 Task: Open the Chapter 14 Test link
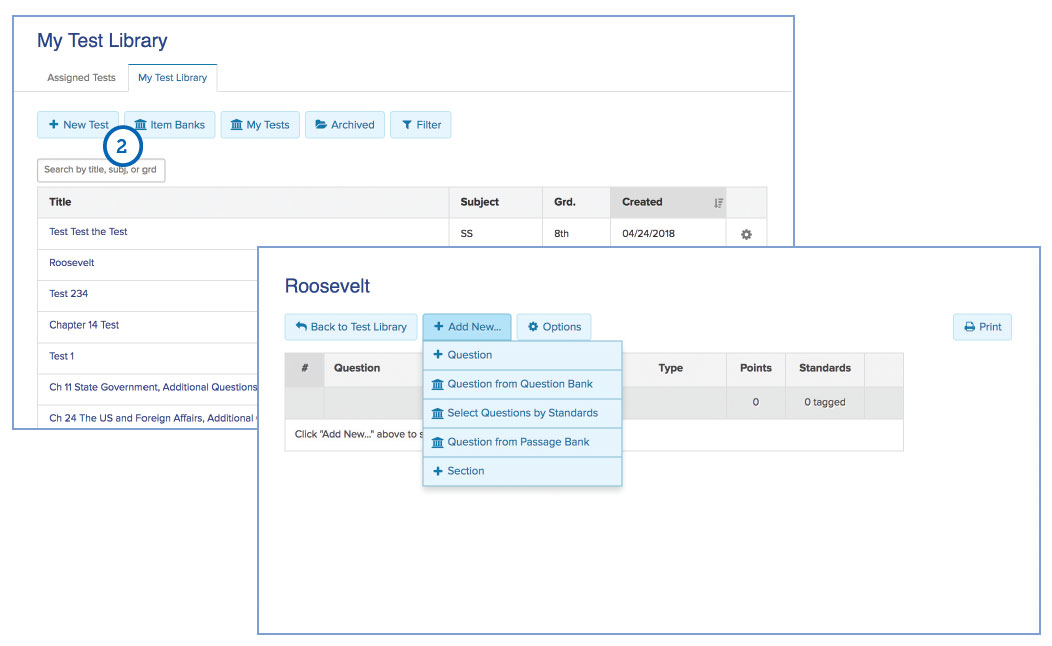pyautogui.click(x=84, y=325)
